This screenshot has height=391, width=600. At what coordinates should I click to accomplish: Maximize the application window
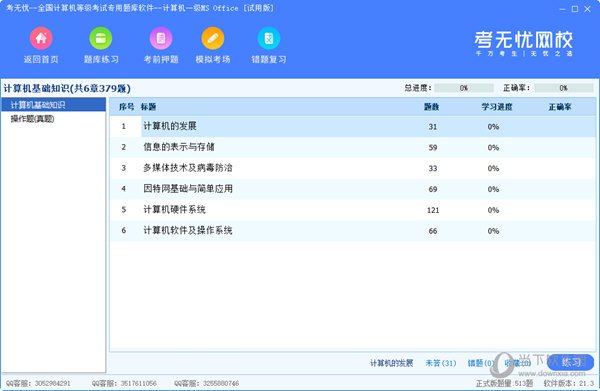click(575, 9)
